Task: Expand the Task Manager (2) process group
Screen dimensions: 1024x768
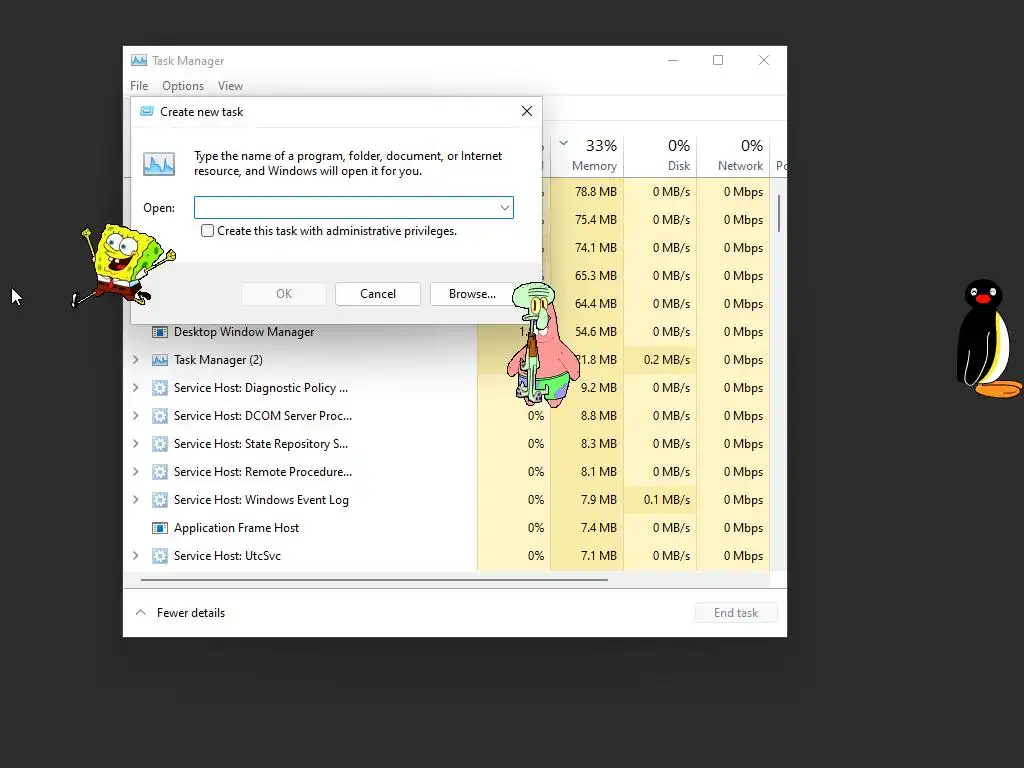Action: pos(136,360)
